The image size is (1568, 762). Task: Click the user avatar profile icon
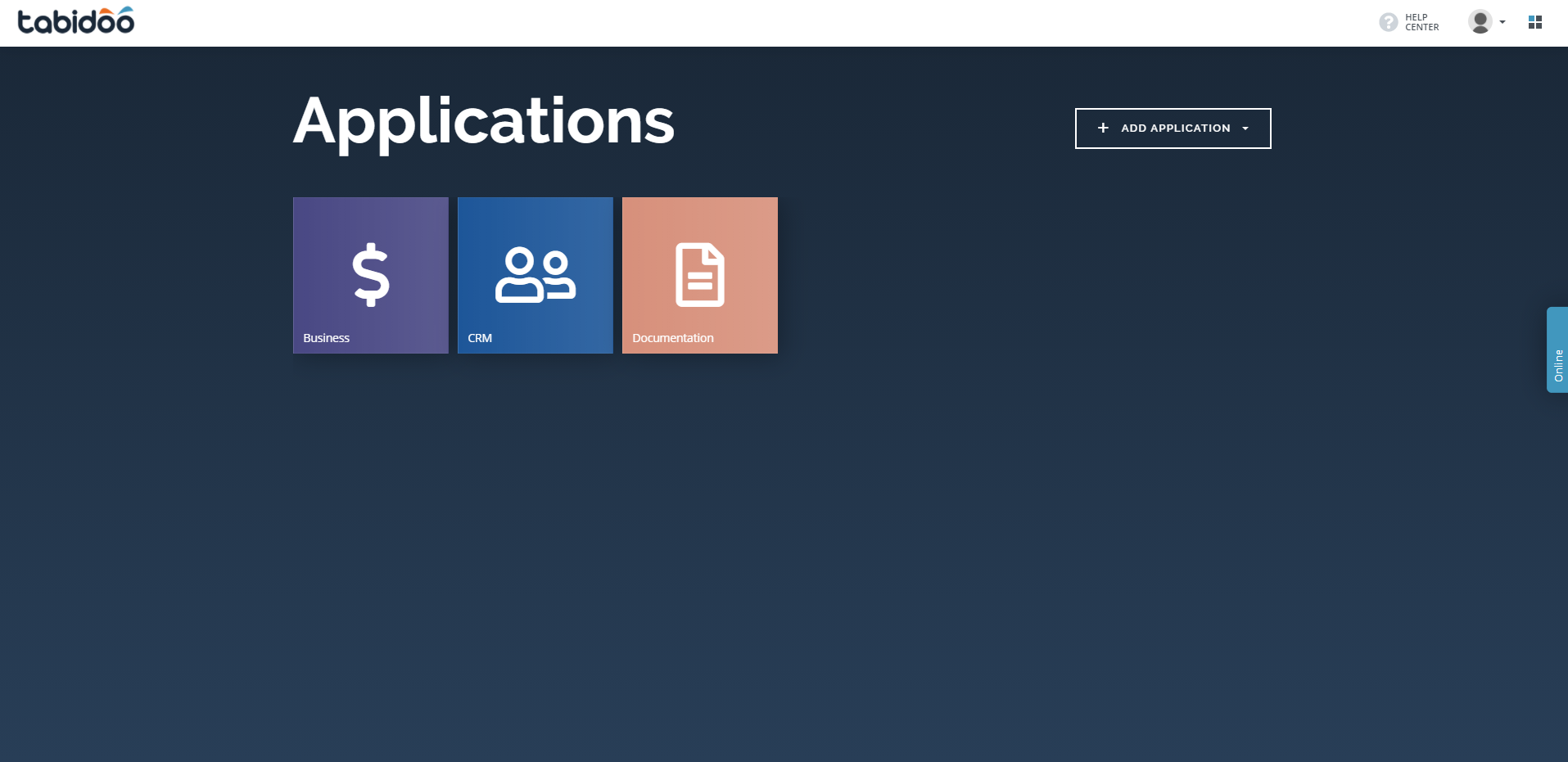[1479, 21]
